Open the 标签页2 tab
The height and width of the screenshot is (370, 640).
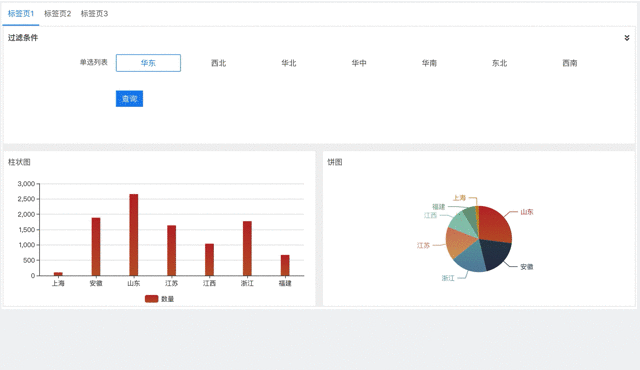(58, 14)
